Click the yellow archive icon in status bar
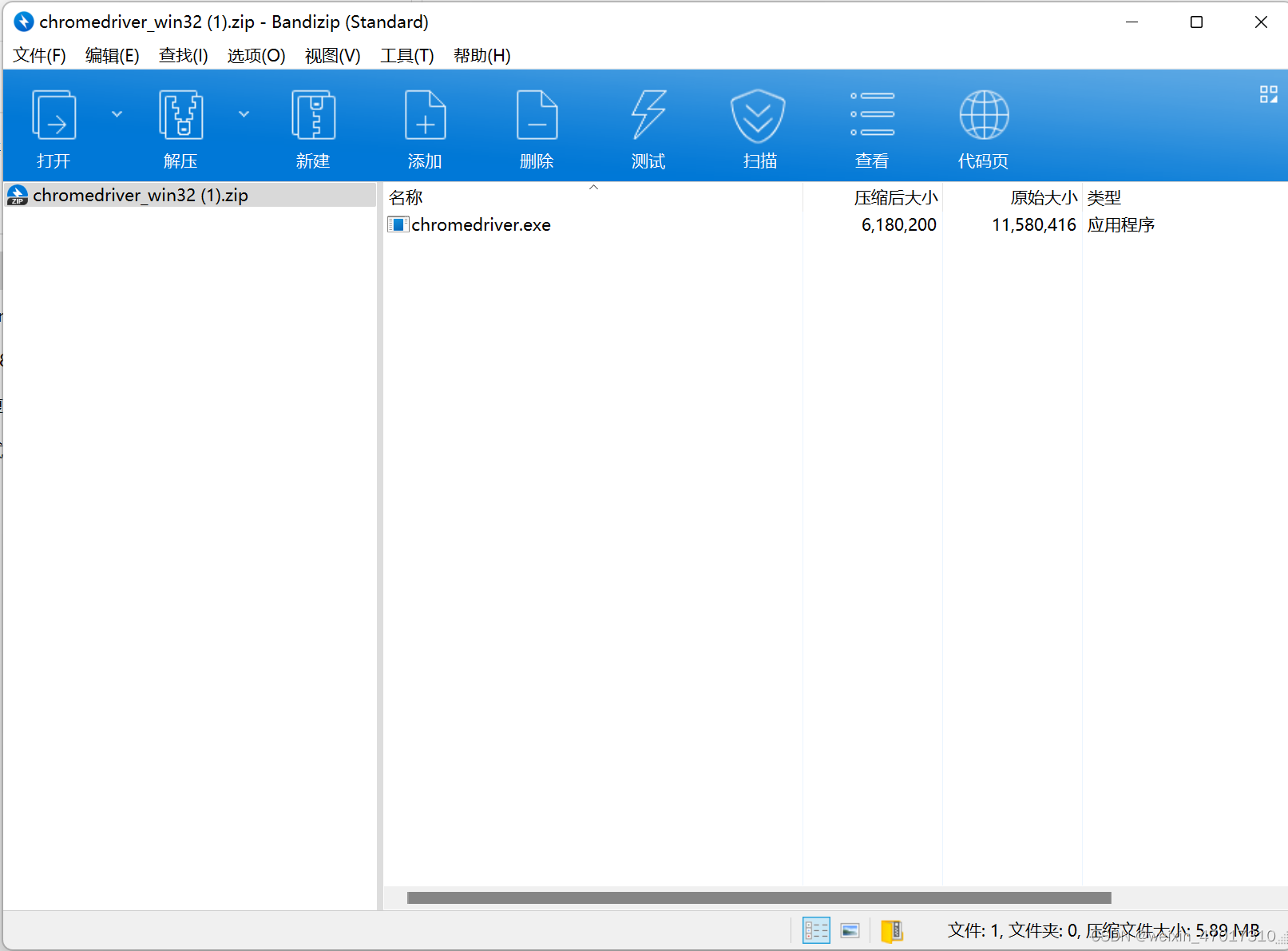This screenshot has width=1288, height=951. pos(892,930)
